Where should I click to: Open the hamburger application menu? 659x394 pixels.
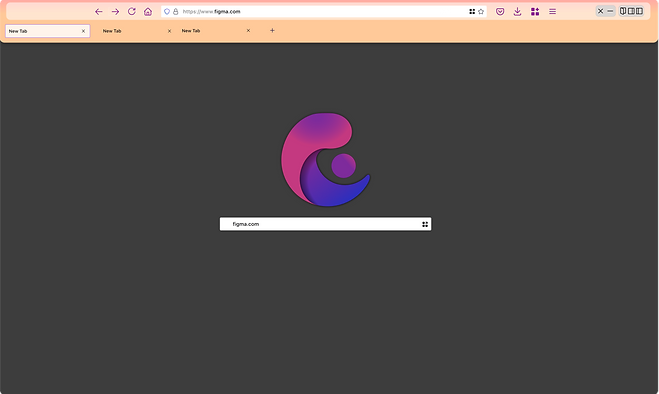tap(552, 12)
